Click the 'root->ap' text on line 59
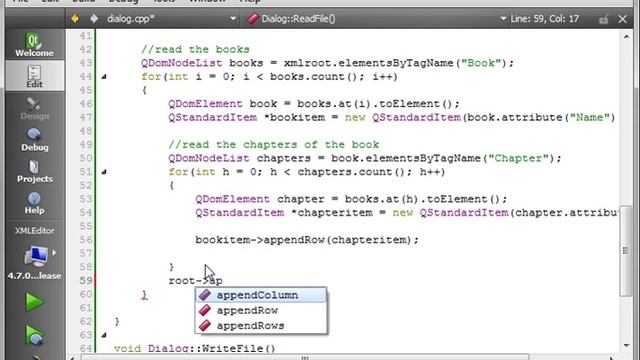Viewport: 640px width, 360px height. (196, 281)
